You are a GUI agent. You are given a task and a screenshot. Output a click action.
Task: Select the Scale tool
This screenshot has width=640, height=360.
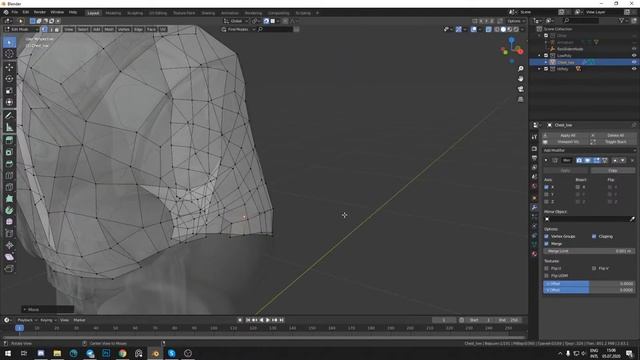[x=9, y=91]
